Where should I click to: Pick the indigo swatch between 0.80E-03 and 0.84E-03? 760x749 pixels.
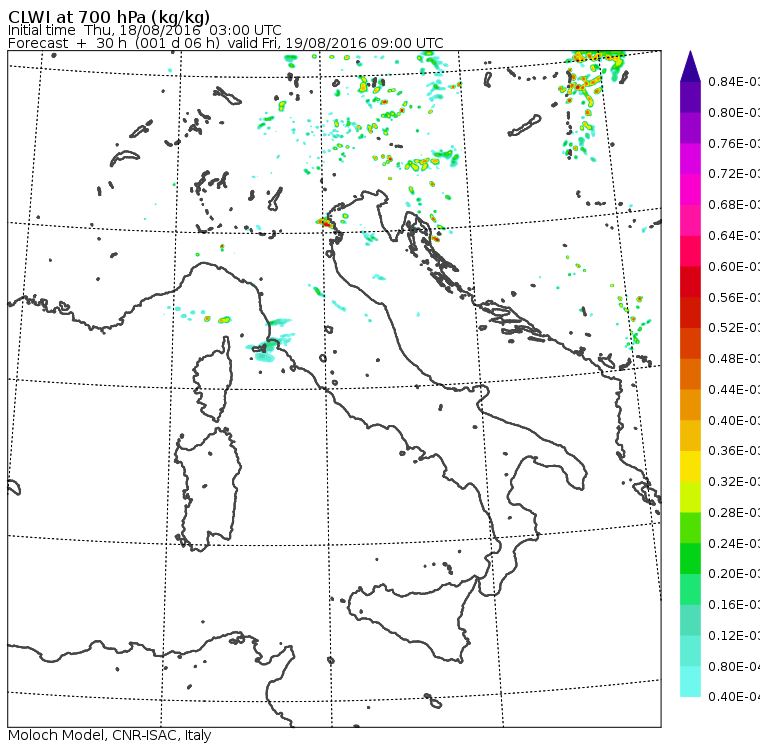[x=690, y=97]
